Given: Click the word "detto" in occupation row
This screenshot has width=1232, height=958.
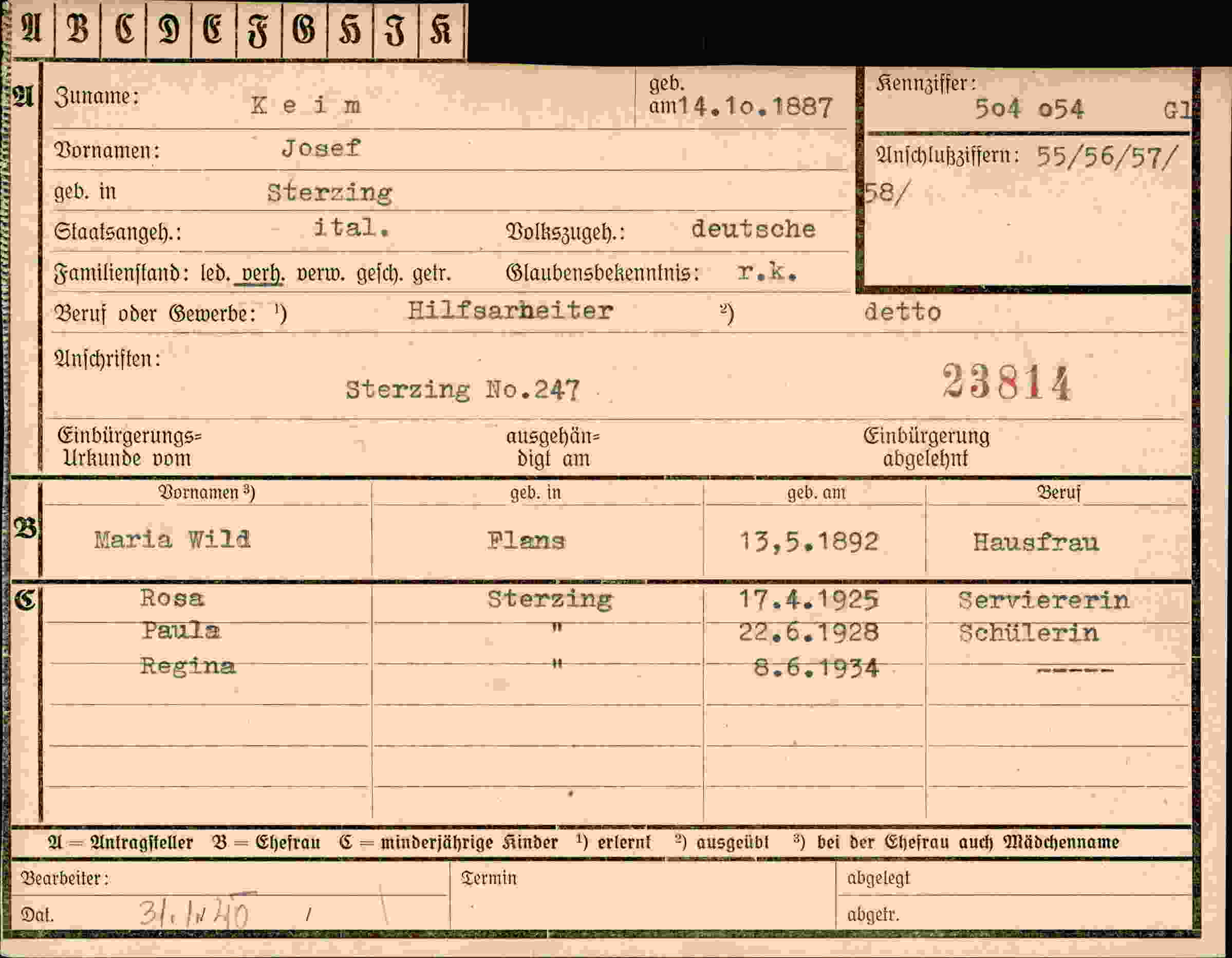Looking at the screenshot, I should (903, 312).
